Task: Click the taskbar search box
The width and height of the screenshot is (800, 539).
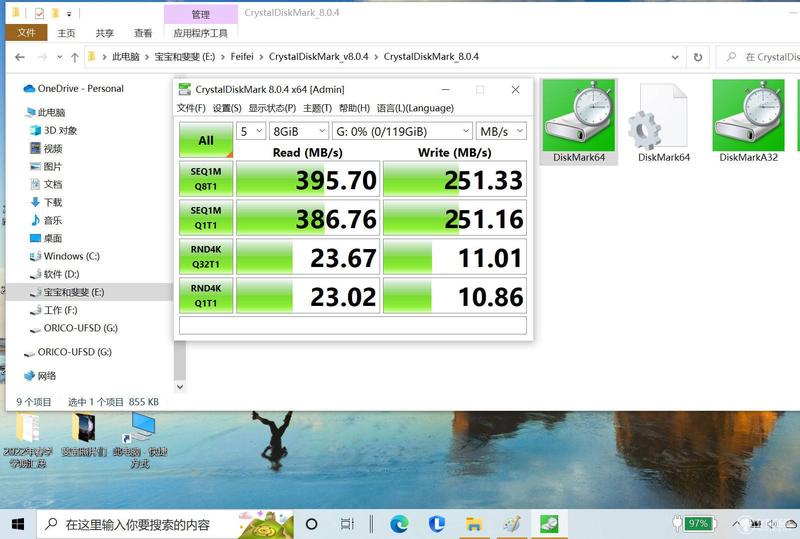Action: click(x=165, y=524)
